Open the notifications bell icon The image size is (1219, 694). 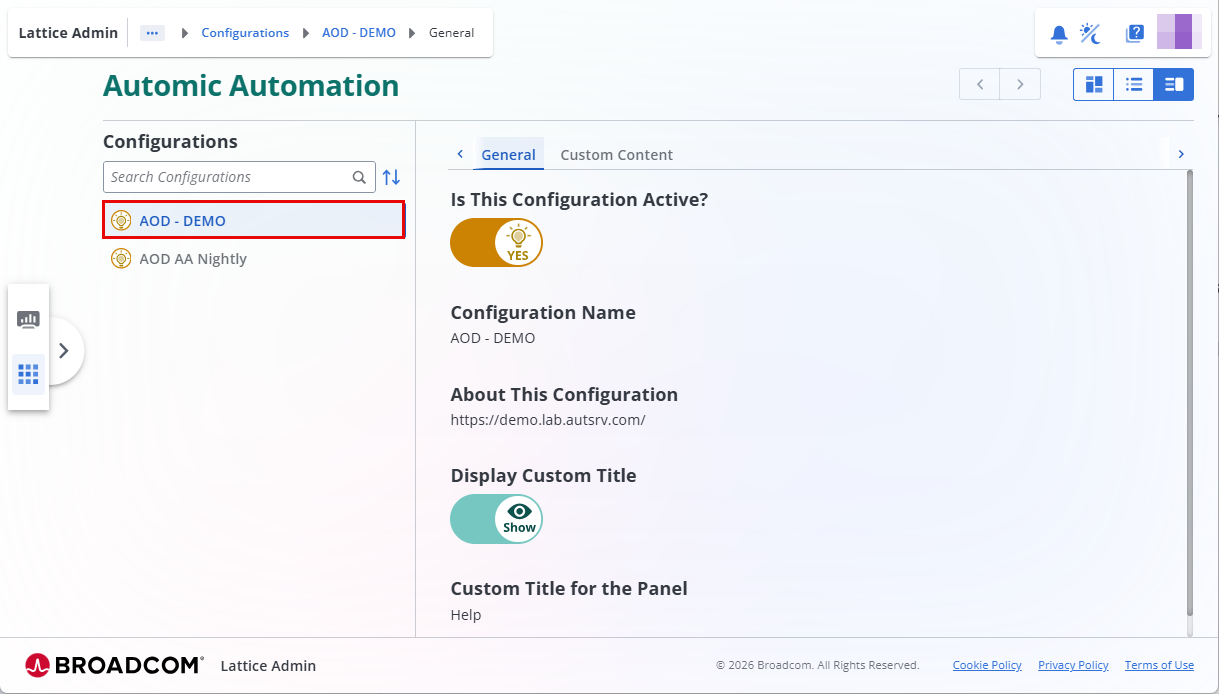pyautogui.click(x=1058, y=33)
